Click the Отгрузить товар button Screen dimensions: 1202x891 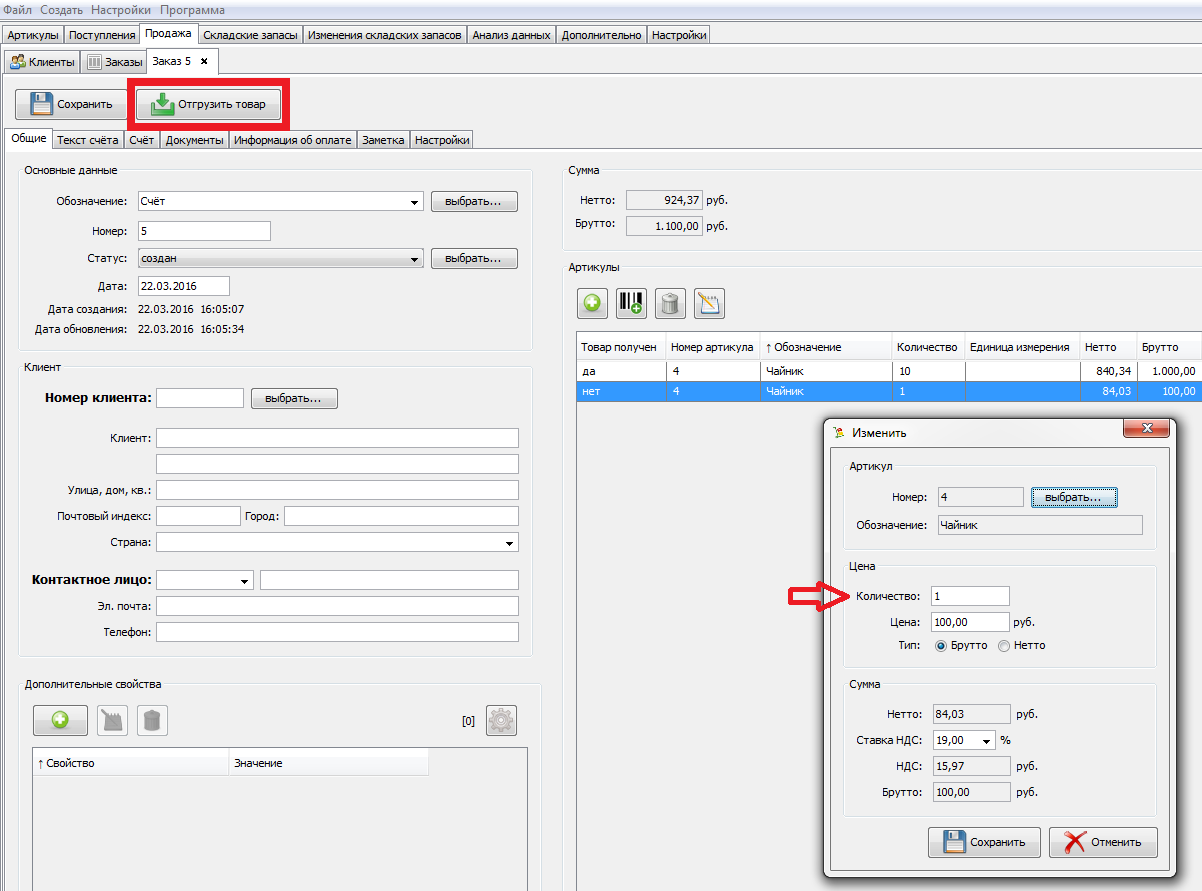pyautogui.click(x=209, y=104)
